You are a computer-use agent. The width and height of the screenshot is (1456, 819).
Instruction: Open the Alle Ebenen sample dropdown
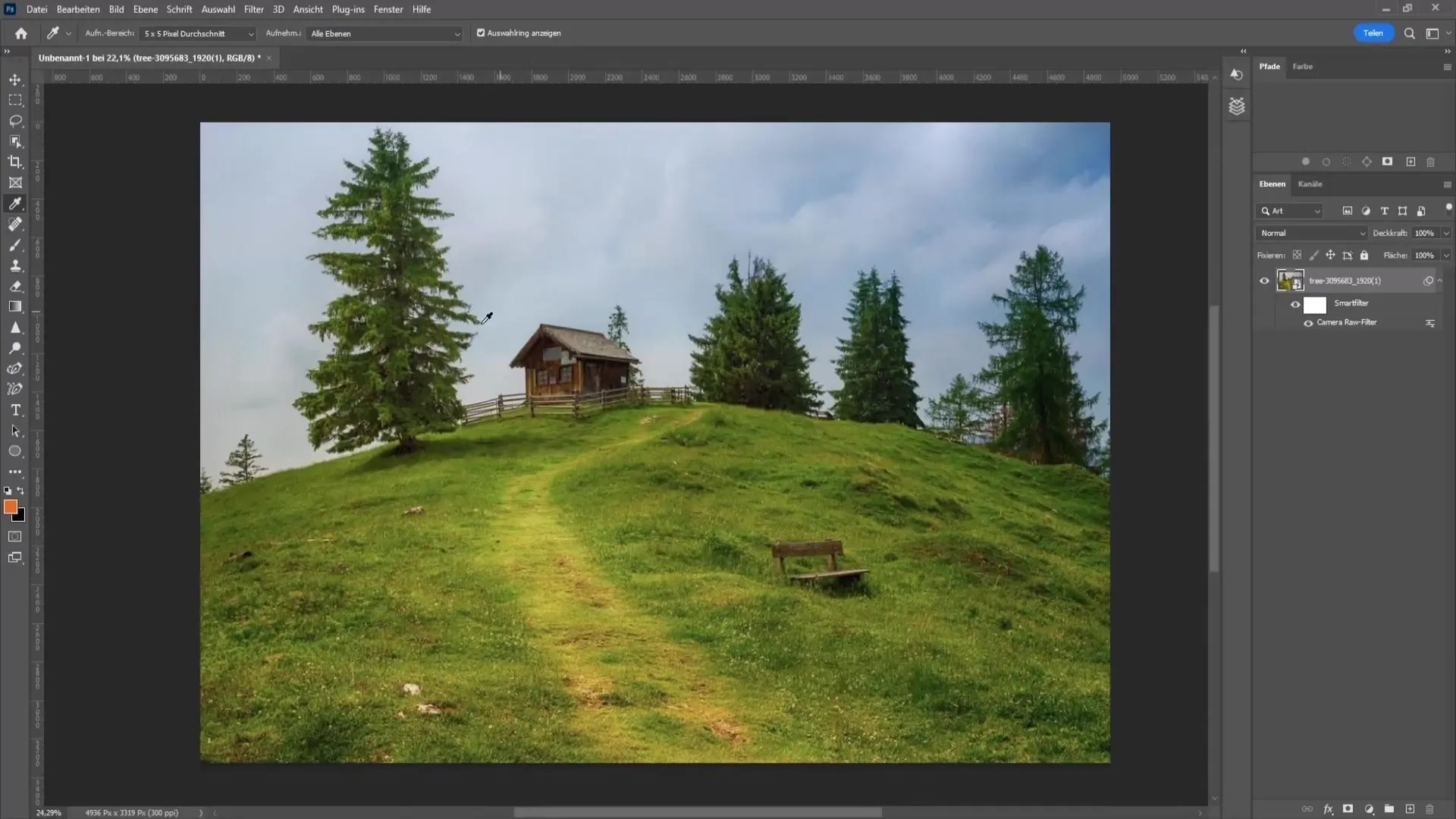pos(384,33)
